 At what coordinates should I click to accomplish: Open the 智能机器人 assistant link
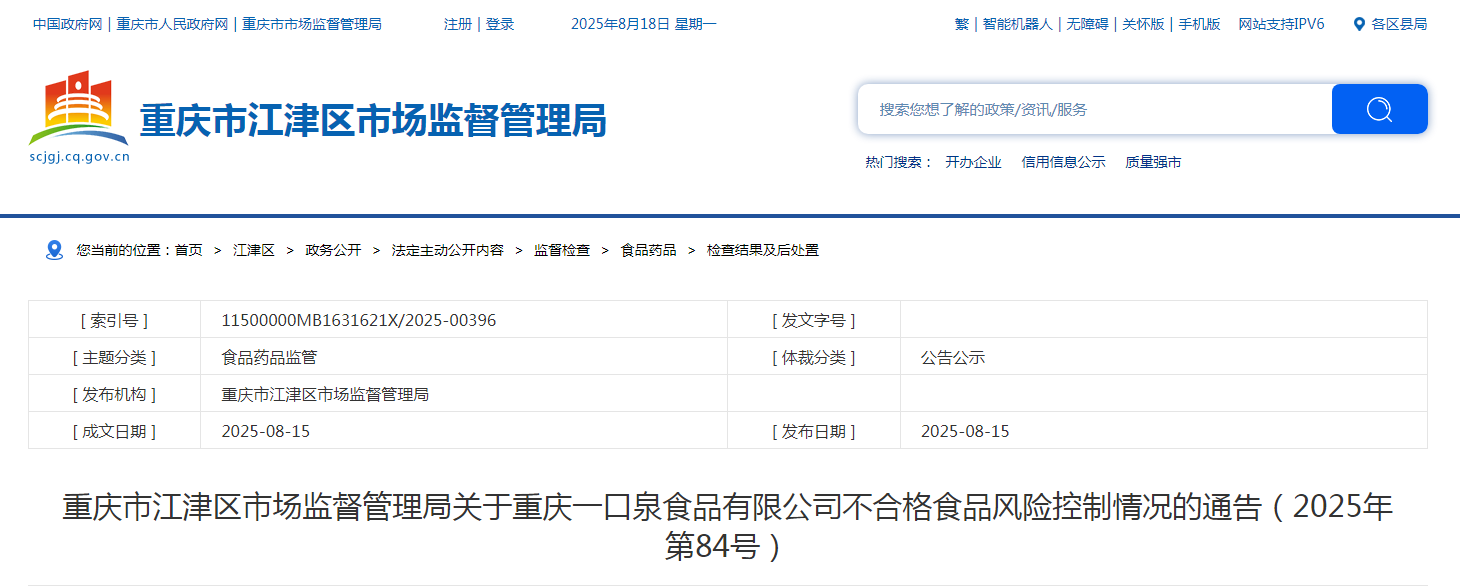(1017, 24)
